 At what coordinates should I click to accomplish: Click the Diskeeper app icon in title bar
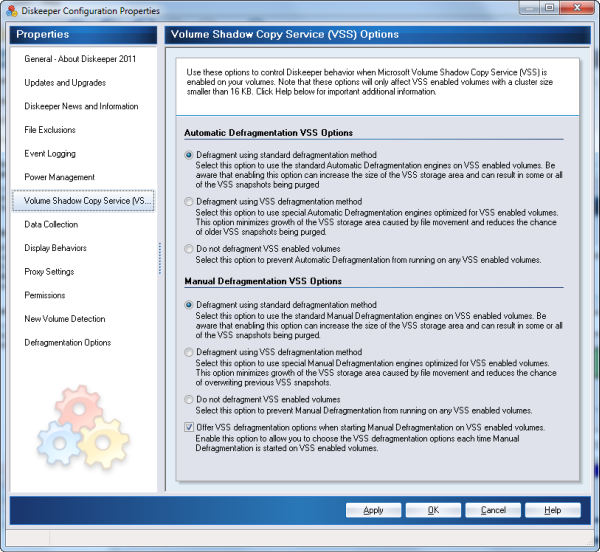11,11
